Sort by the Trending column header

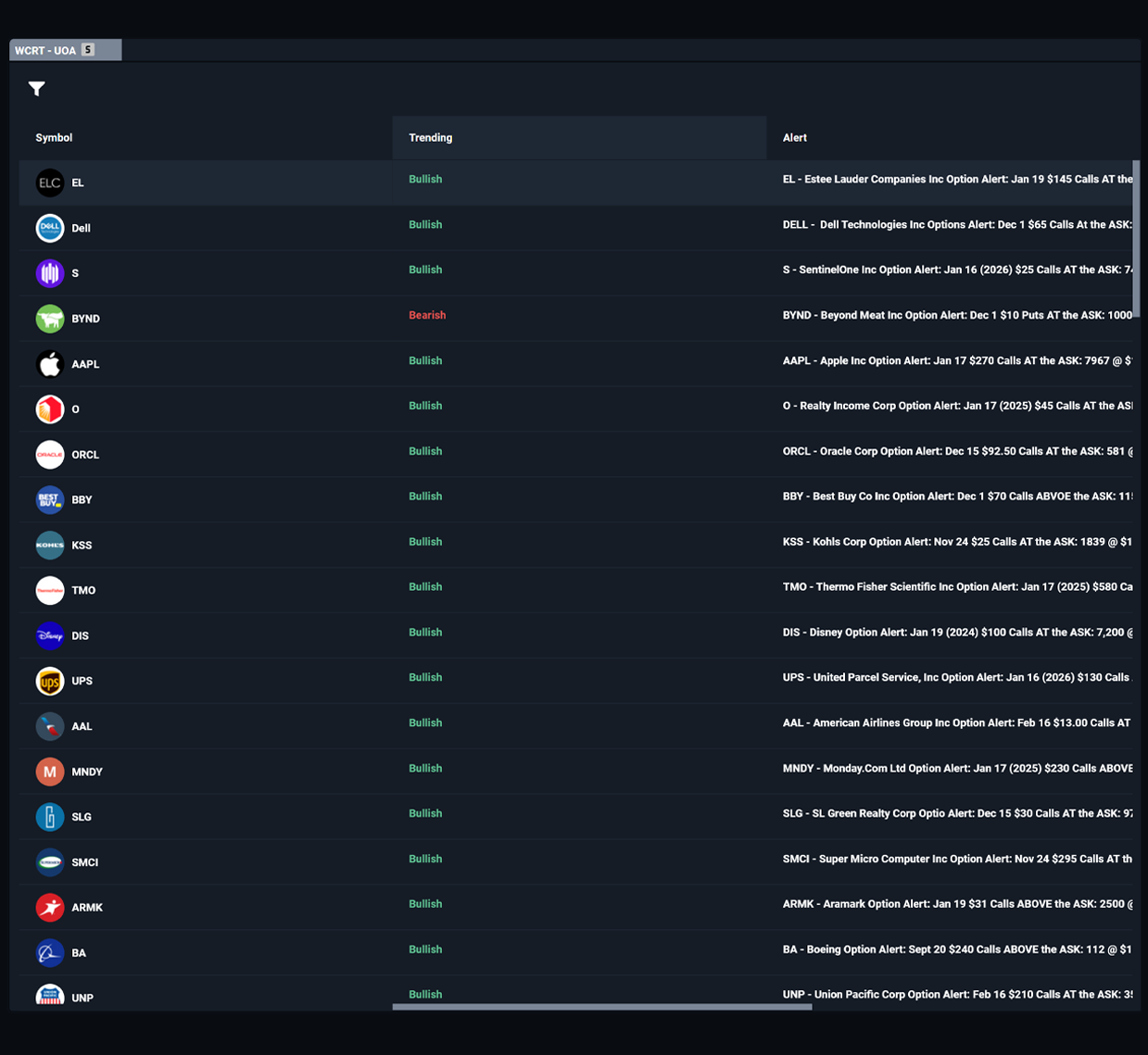pyautogui.click(x=431, y=138)
